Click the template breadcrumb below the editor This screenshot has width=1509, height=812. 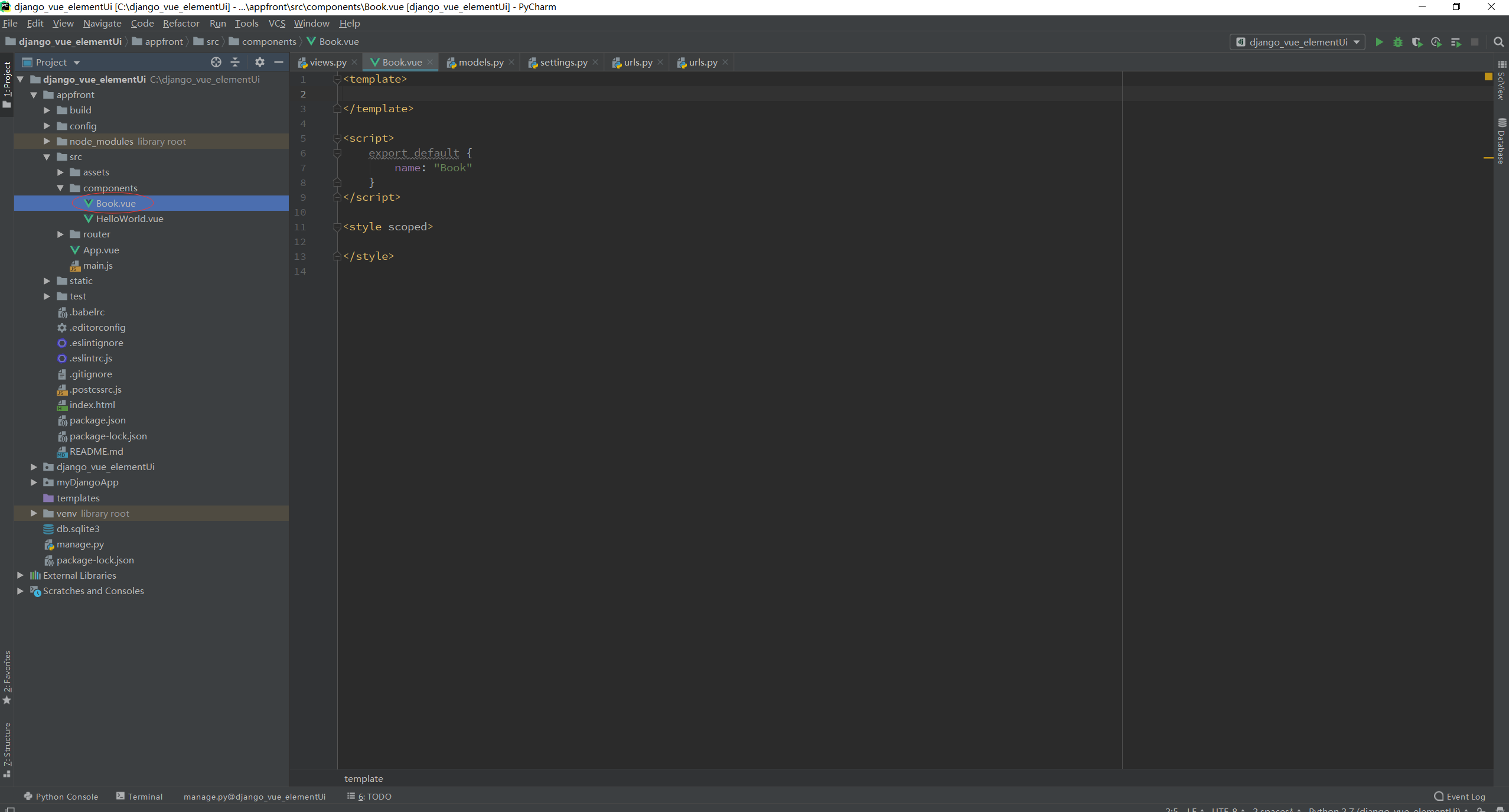coord(364,778)
